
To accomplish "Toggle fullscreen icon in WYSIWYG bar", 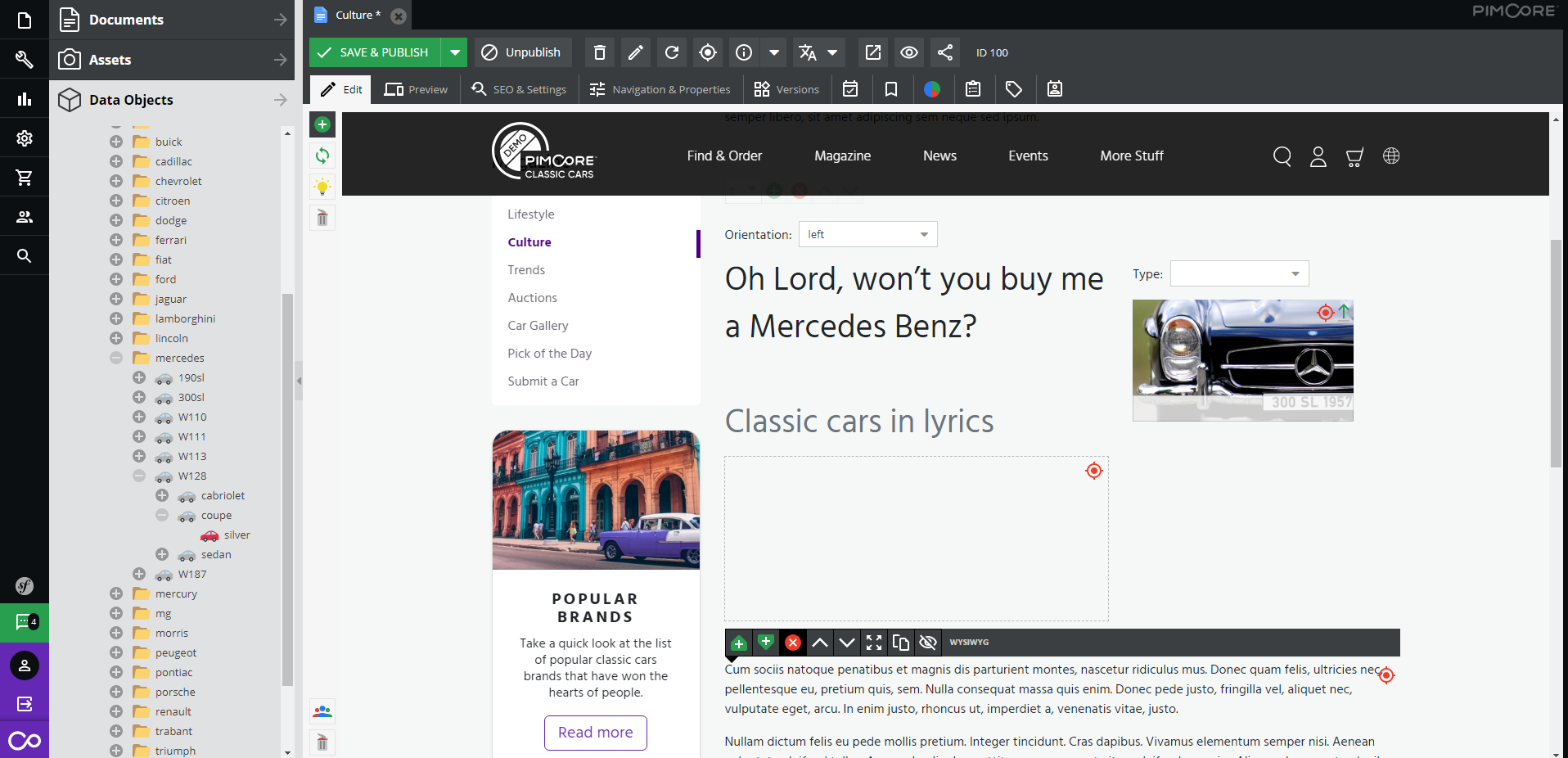I will pos(874,643).
